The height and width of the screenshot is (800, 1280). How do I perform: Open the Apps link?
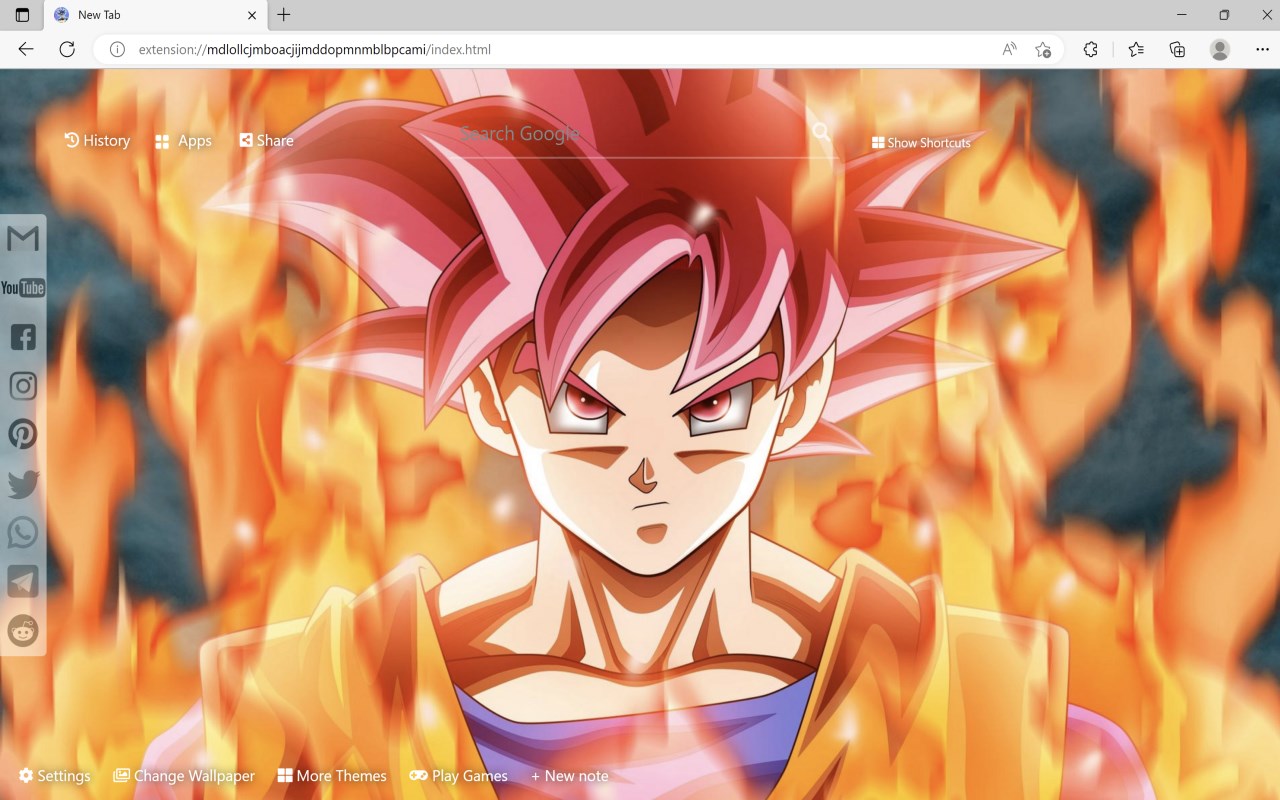coord(183,141)
